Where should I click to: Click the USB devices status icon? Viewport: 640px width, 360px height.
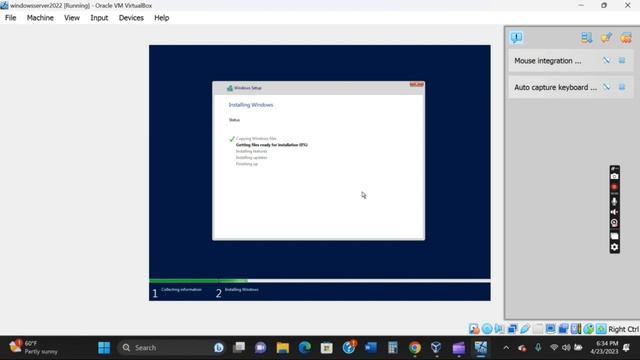(525, 329)
